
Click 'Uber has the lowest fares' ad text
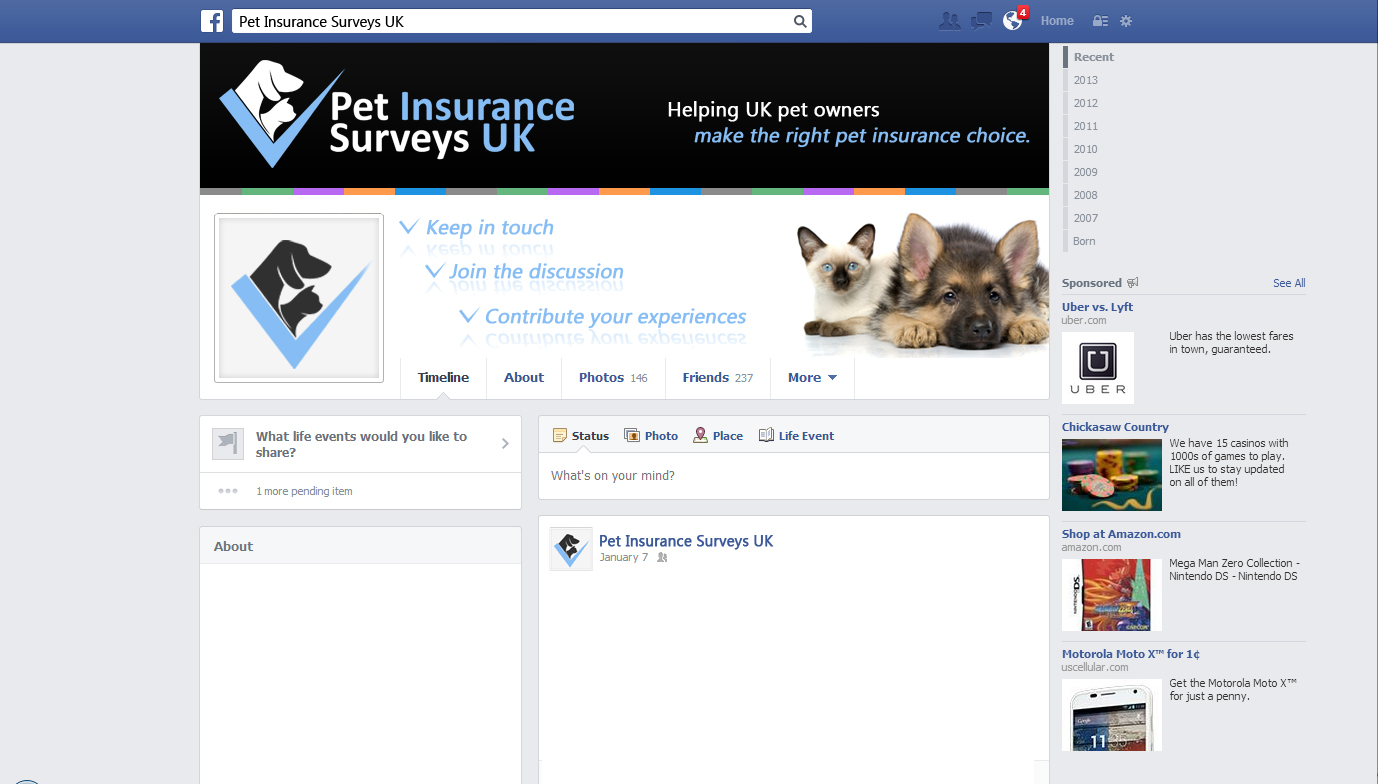click(1231, 343)
